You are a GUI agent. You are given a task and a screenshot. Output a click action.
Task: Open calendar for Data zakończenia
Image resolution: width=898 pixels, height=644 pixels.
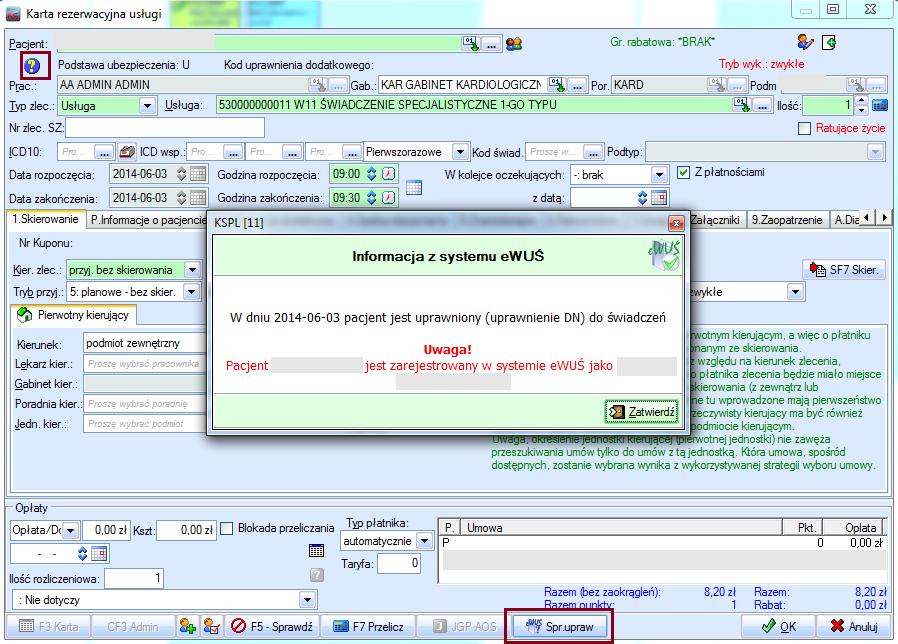(198, 198)
